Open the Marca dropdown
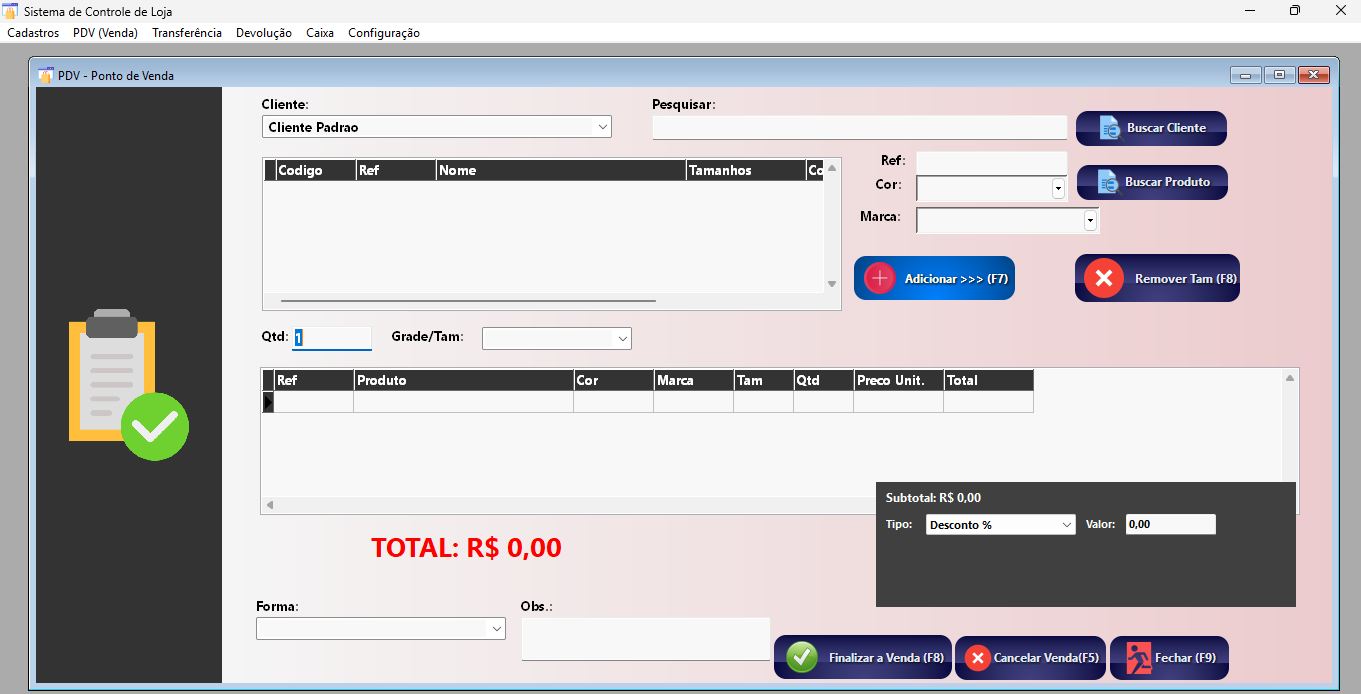 point(1090,220)
